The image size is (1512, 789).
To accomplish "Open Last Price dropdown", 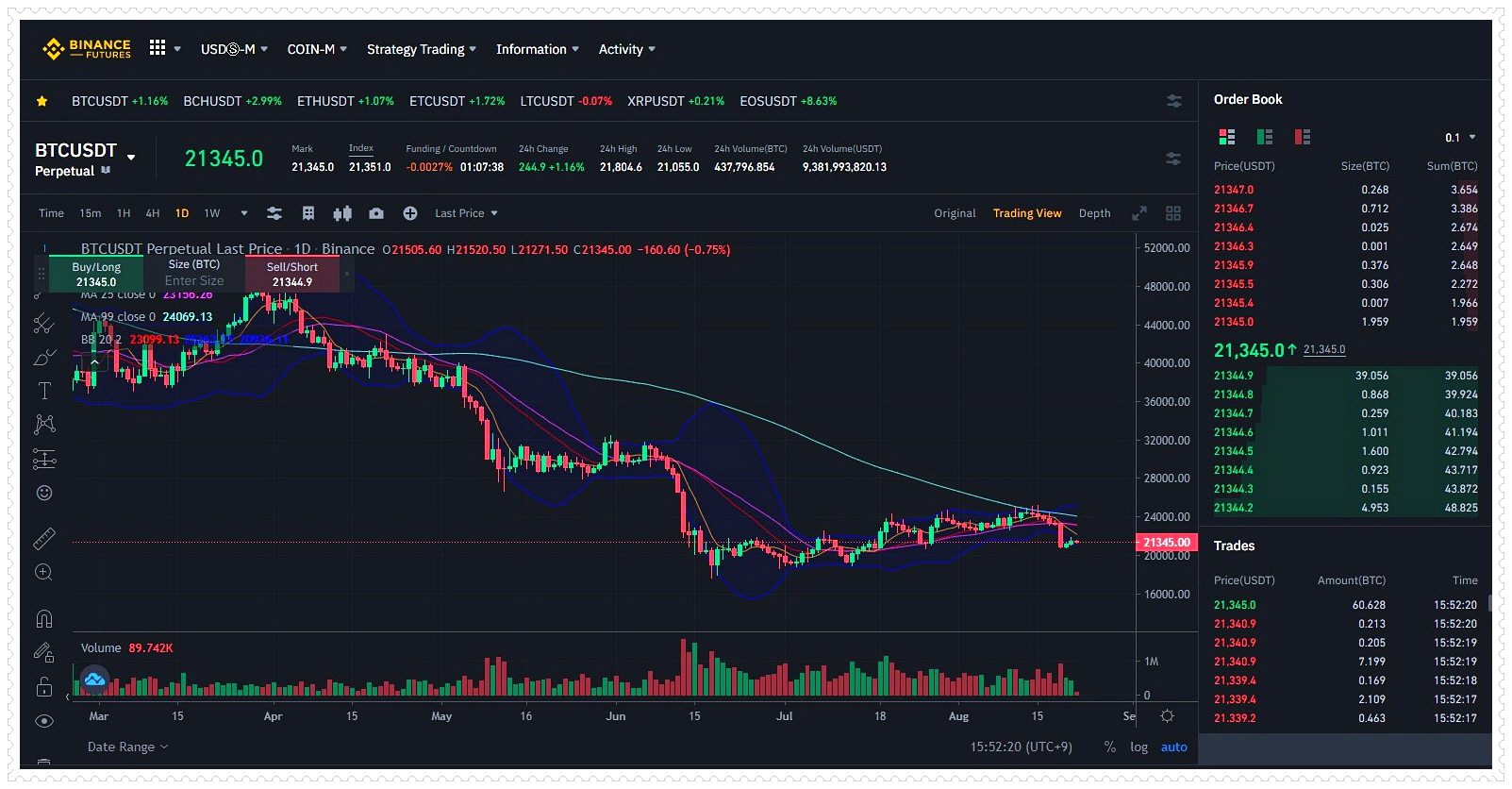I will pyautogui.click(x=466, y=213).
